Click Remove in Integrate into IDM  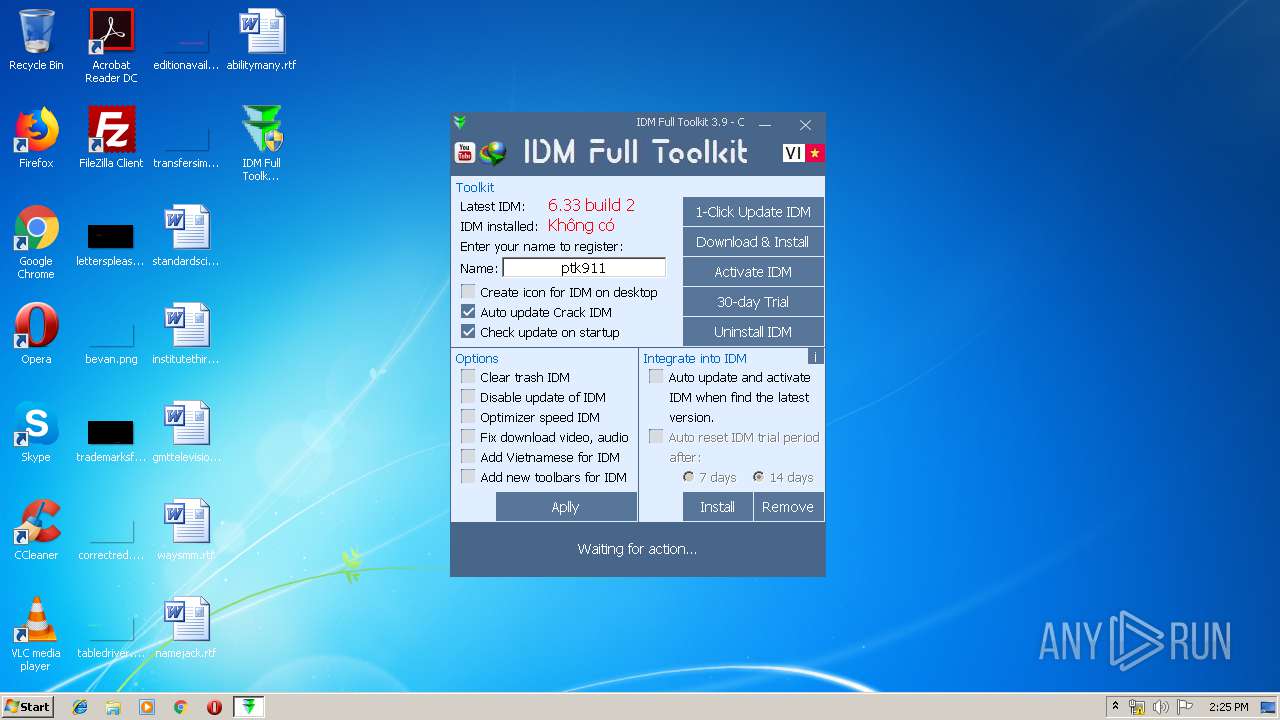coord(788,507)
